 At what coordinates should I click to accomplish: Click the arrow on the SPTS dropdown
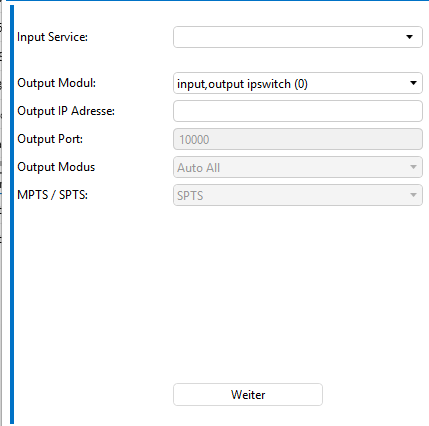[x=413, y=195]
